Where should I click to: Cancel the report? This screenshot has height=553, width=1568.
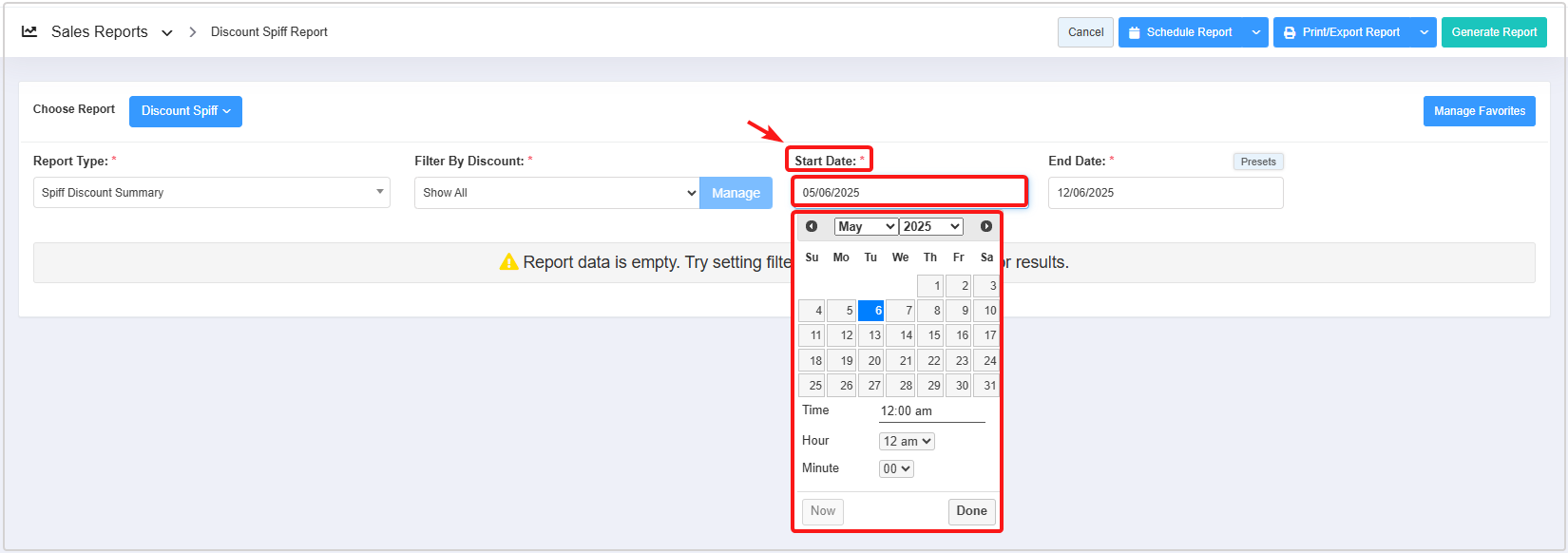click(x=1085, y=32)
